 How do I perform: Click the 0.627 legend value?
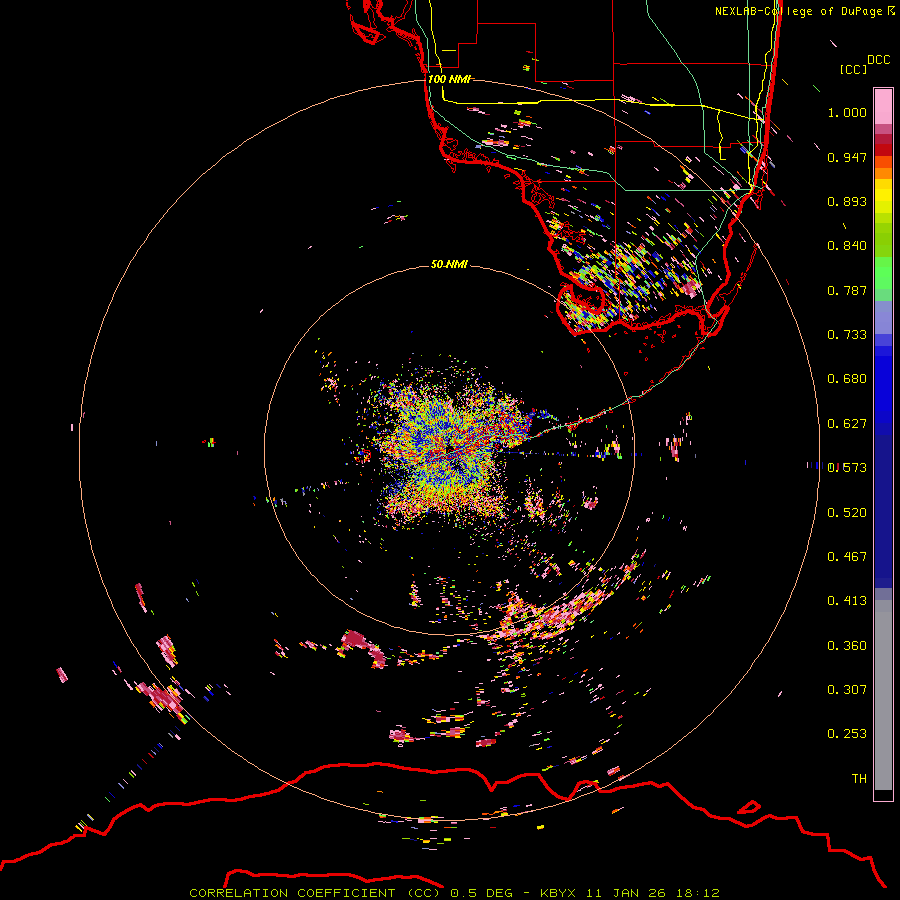click(847, 424)
